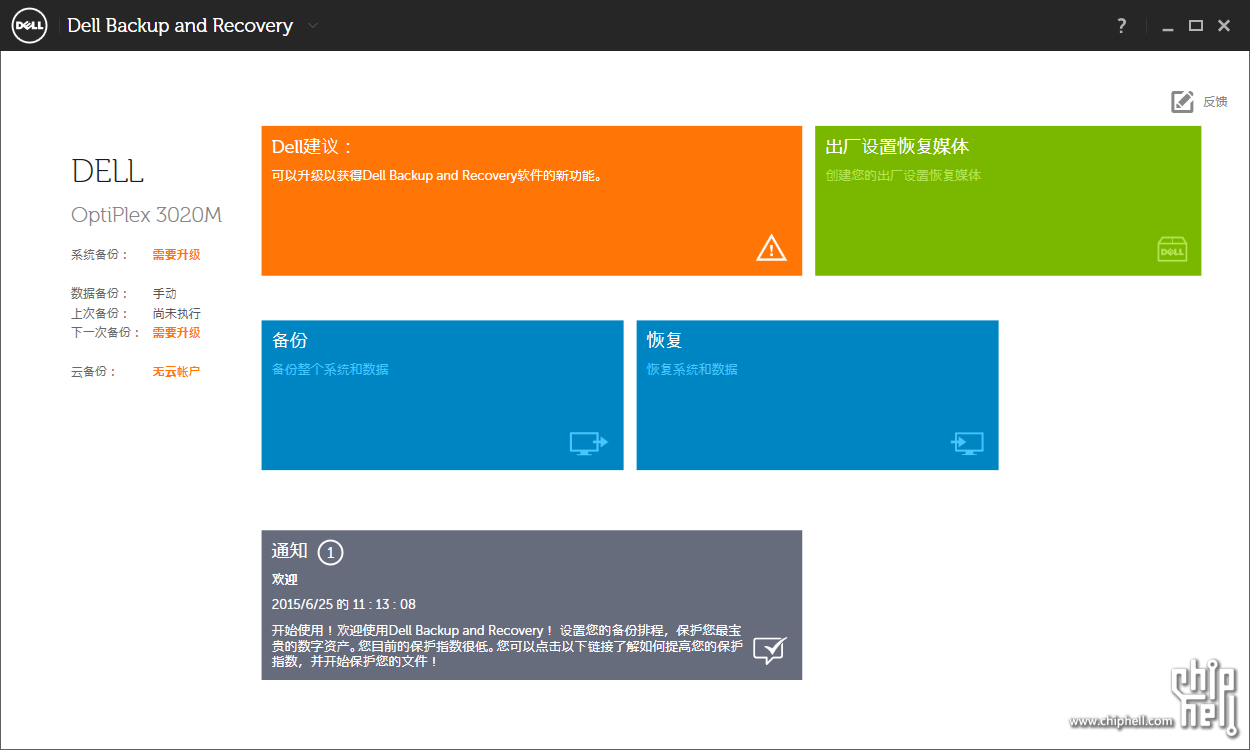Open the title dropdown chevron
The width and height of the screenshot is (1250, 750).
click(313, 25)
